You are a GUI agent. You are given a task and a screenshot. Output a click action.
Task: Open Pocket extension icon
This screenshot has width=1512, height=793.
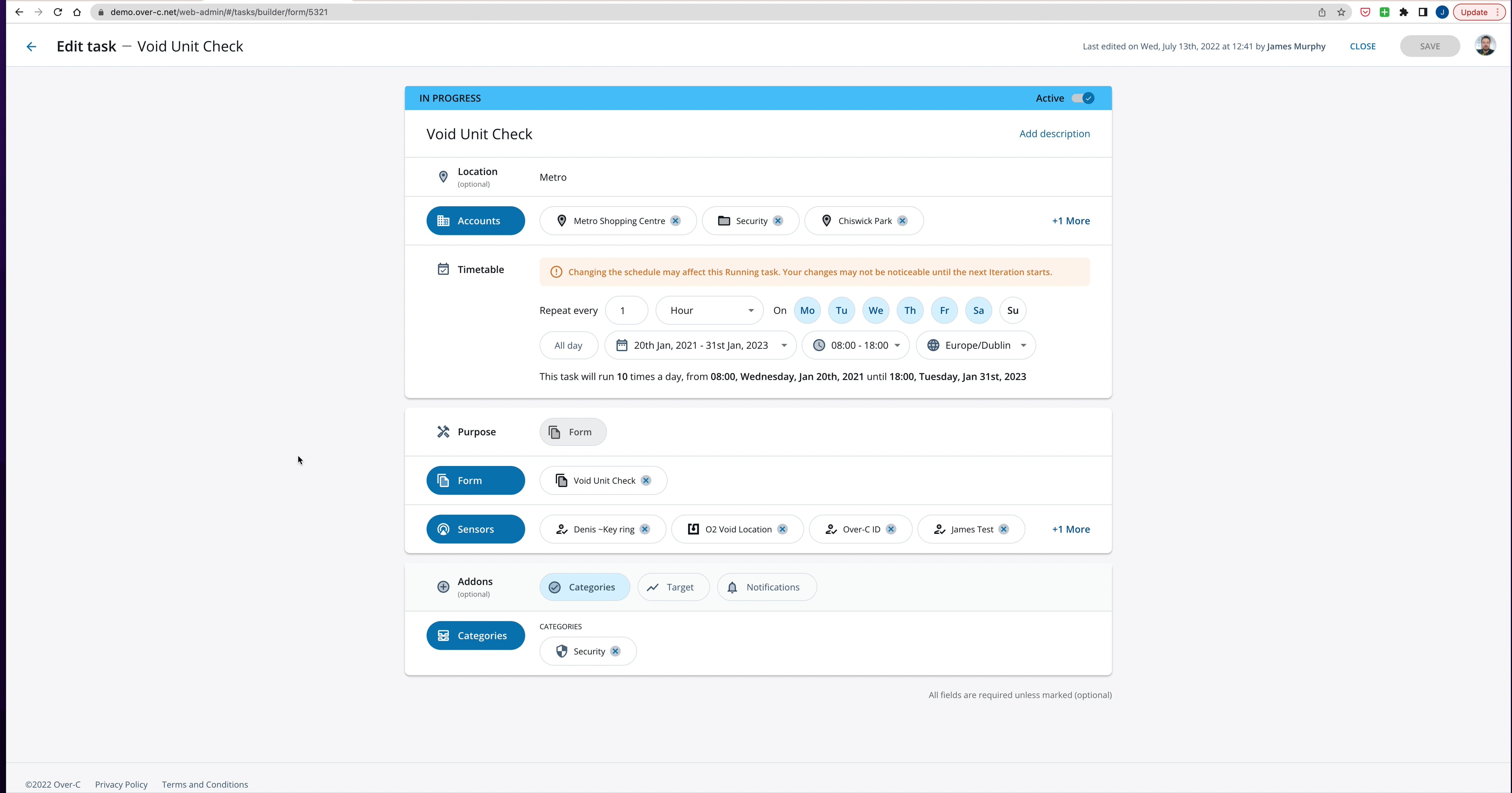1365,12
